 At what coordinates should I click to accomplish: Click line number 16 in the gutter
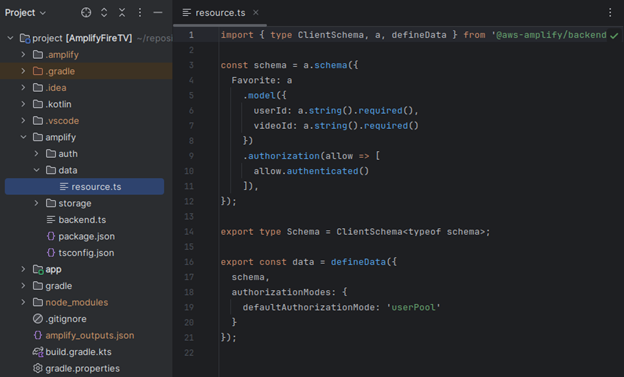click(189, 262)
